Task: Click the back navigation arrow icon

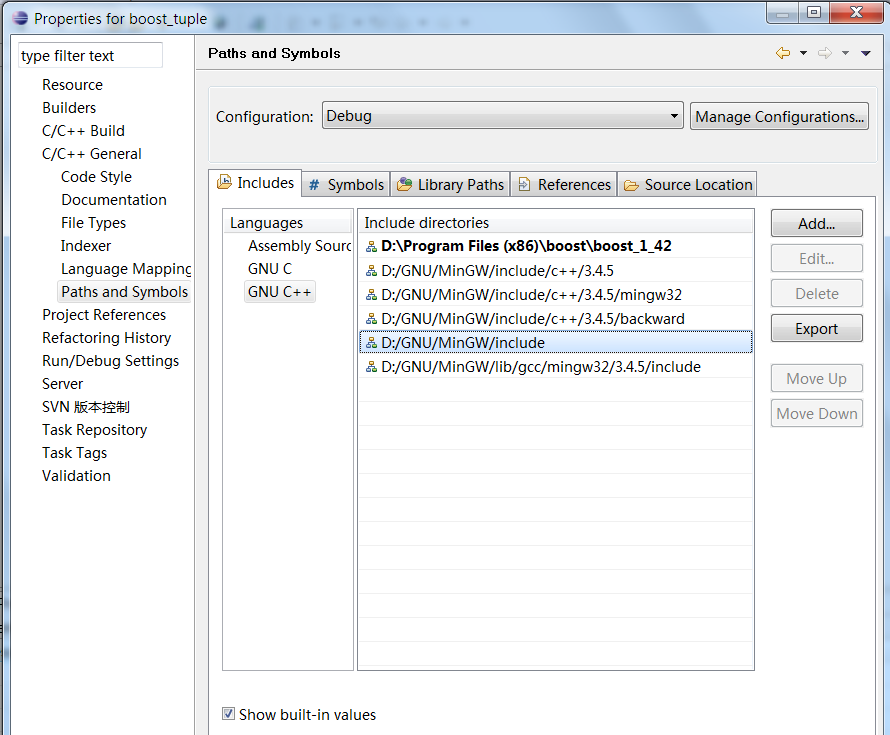Action: (782, 54)
